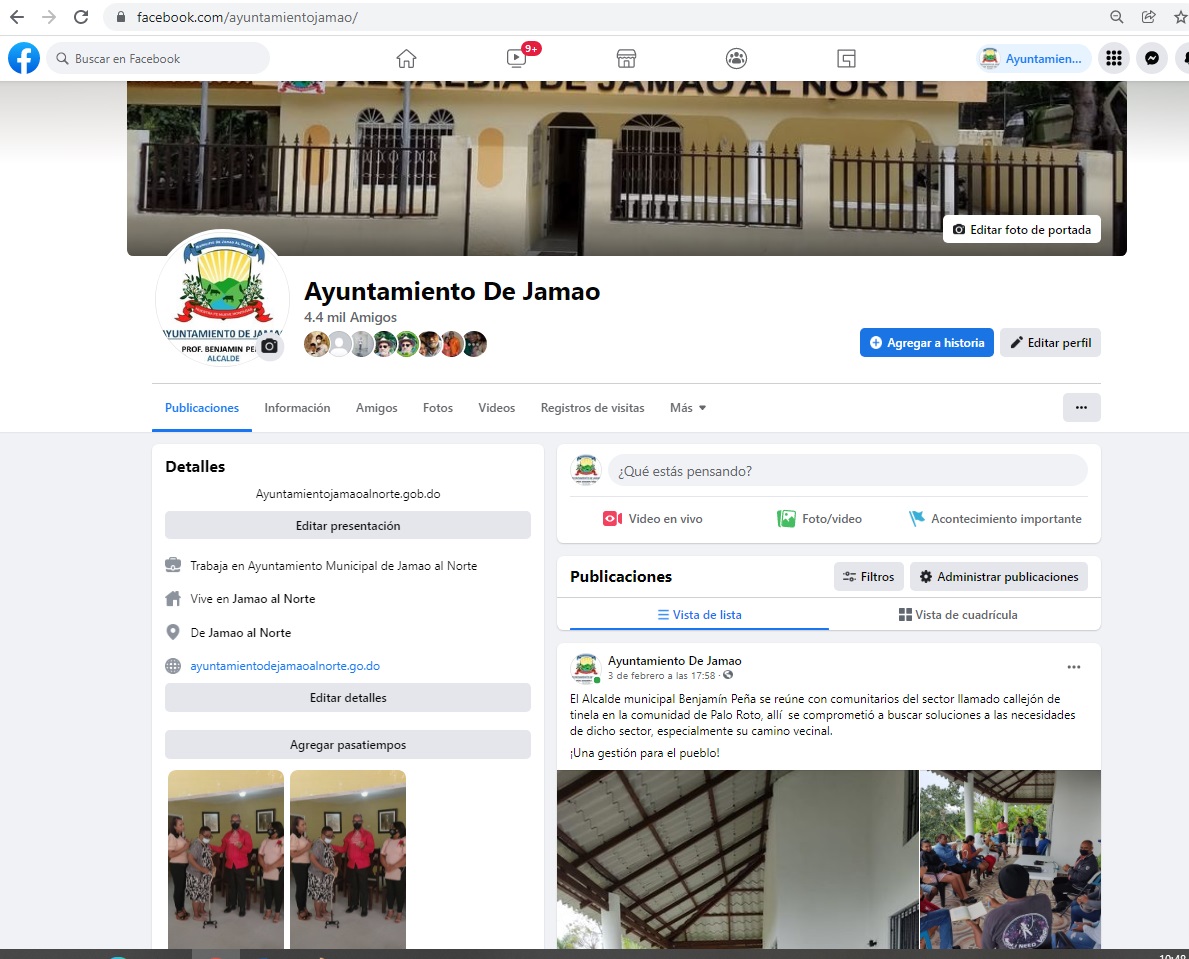Switch to the Amigos tab
Image resolution: width=1189 pixels, height=959 pixels.
[x=377, y=408]
